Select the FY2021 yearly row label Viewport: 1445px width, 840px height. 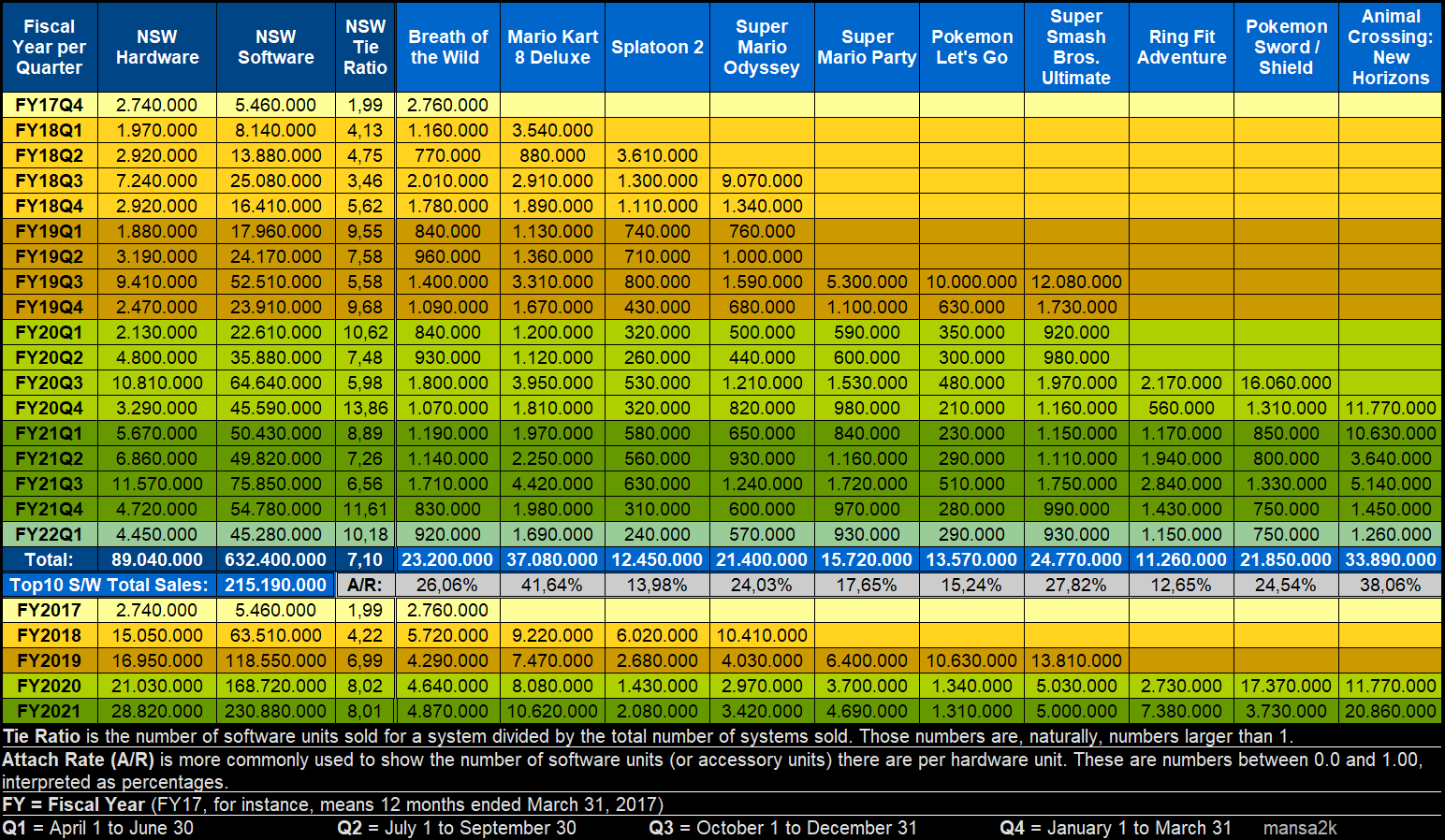point(50,711)
